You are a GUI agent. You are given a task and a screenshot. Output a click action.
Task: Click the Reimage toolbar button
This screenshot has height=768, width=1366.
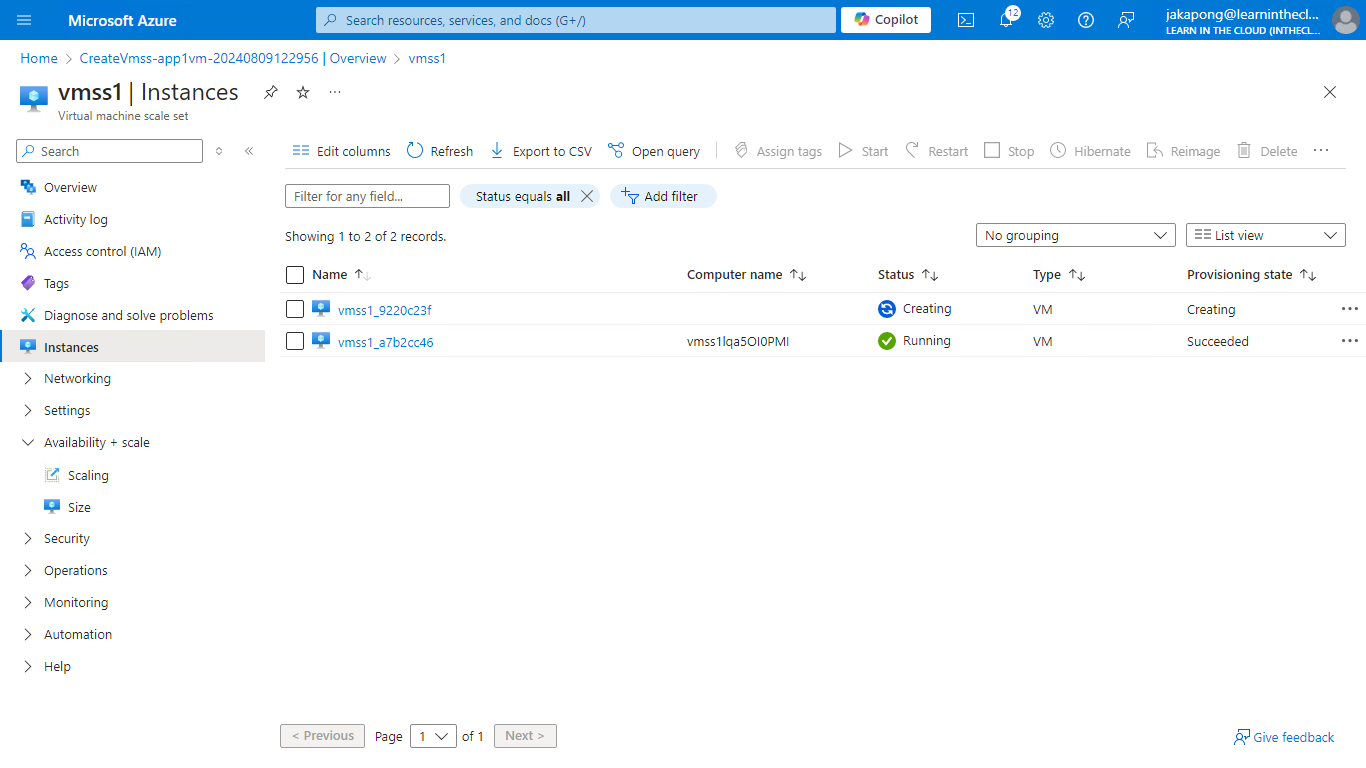coord(1183,151)
